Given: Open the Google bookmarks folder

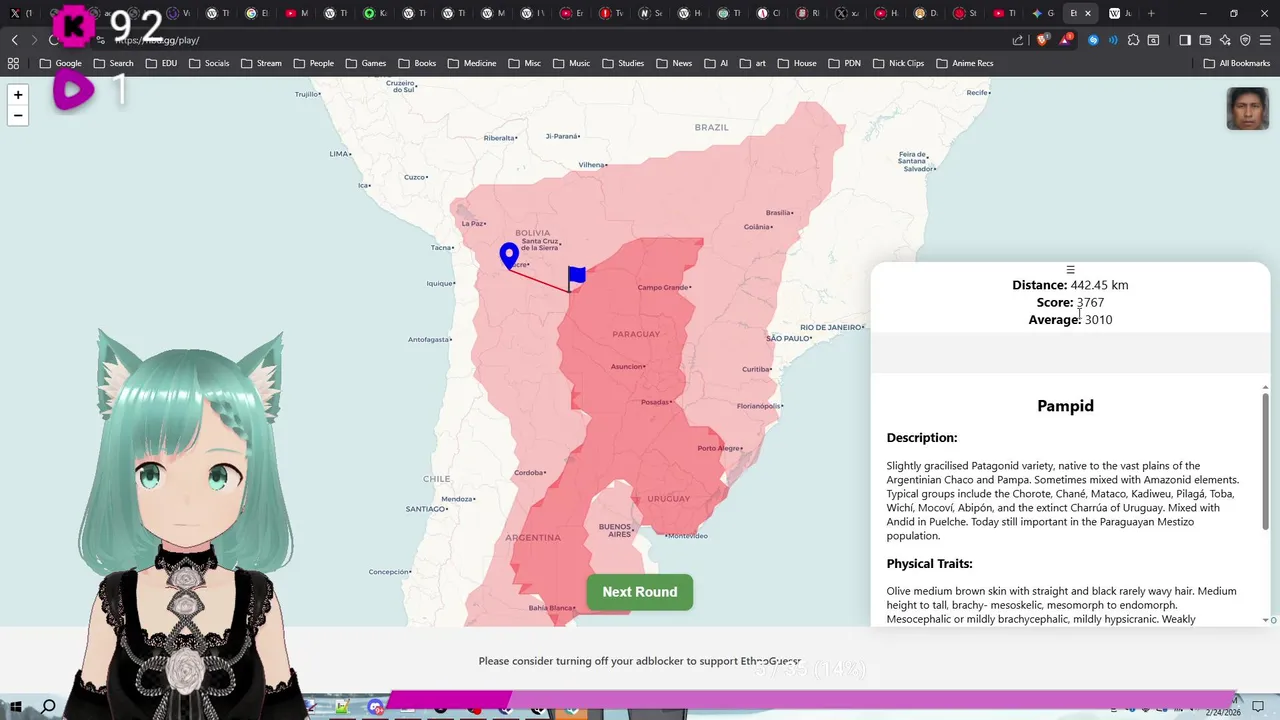Looking at the screenshot, I should pyautogui.click(x=60, y=63).
